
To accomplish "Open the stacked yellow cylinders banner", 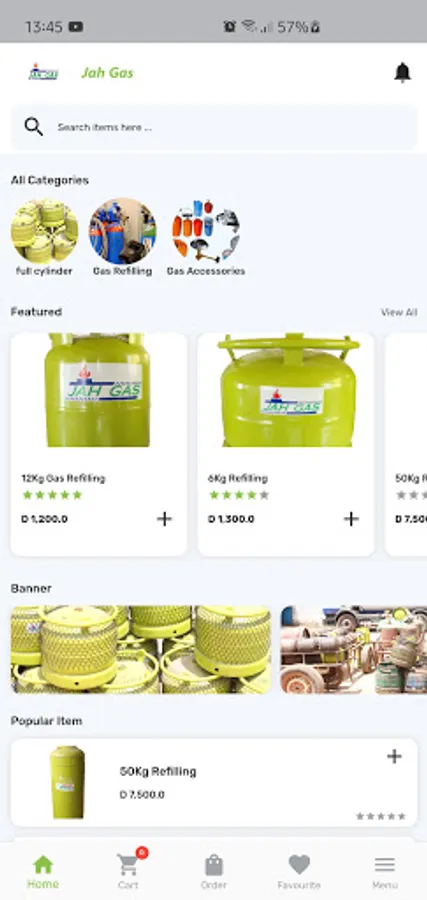I will (141, 649).
